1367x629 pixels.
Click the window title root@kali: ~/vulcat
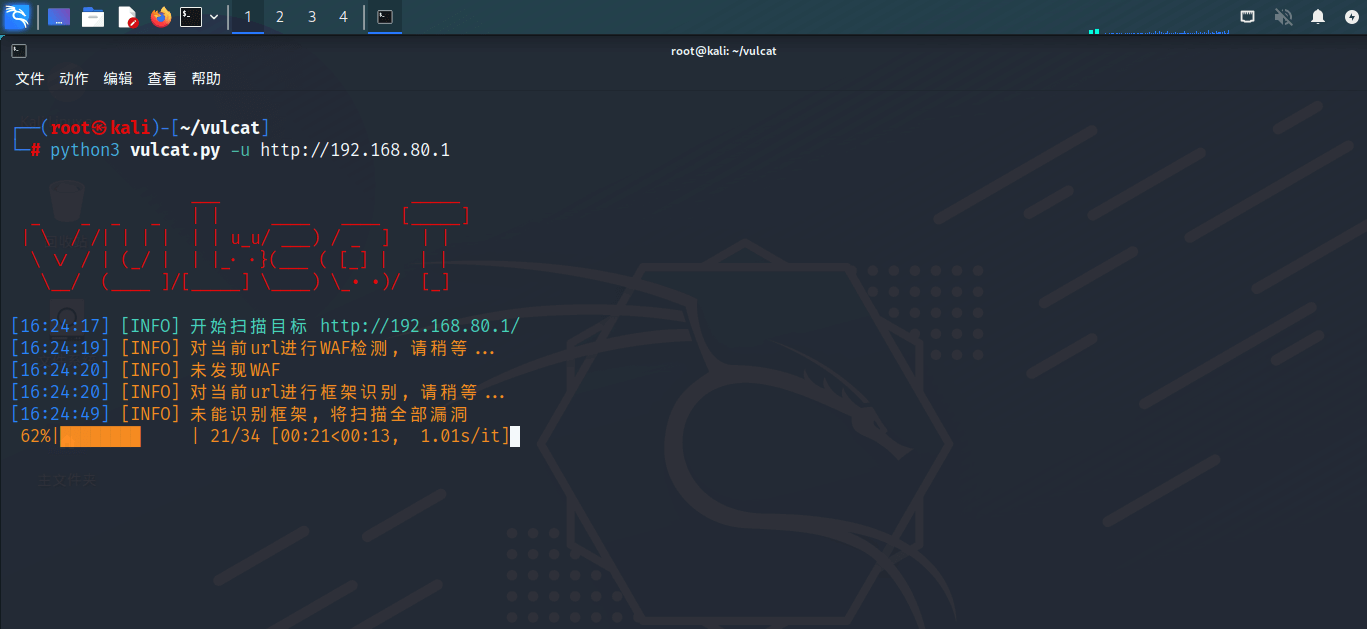[724, 51]
